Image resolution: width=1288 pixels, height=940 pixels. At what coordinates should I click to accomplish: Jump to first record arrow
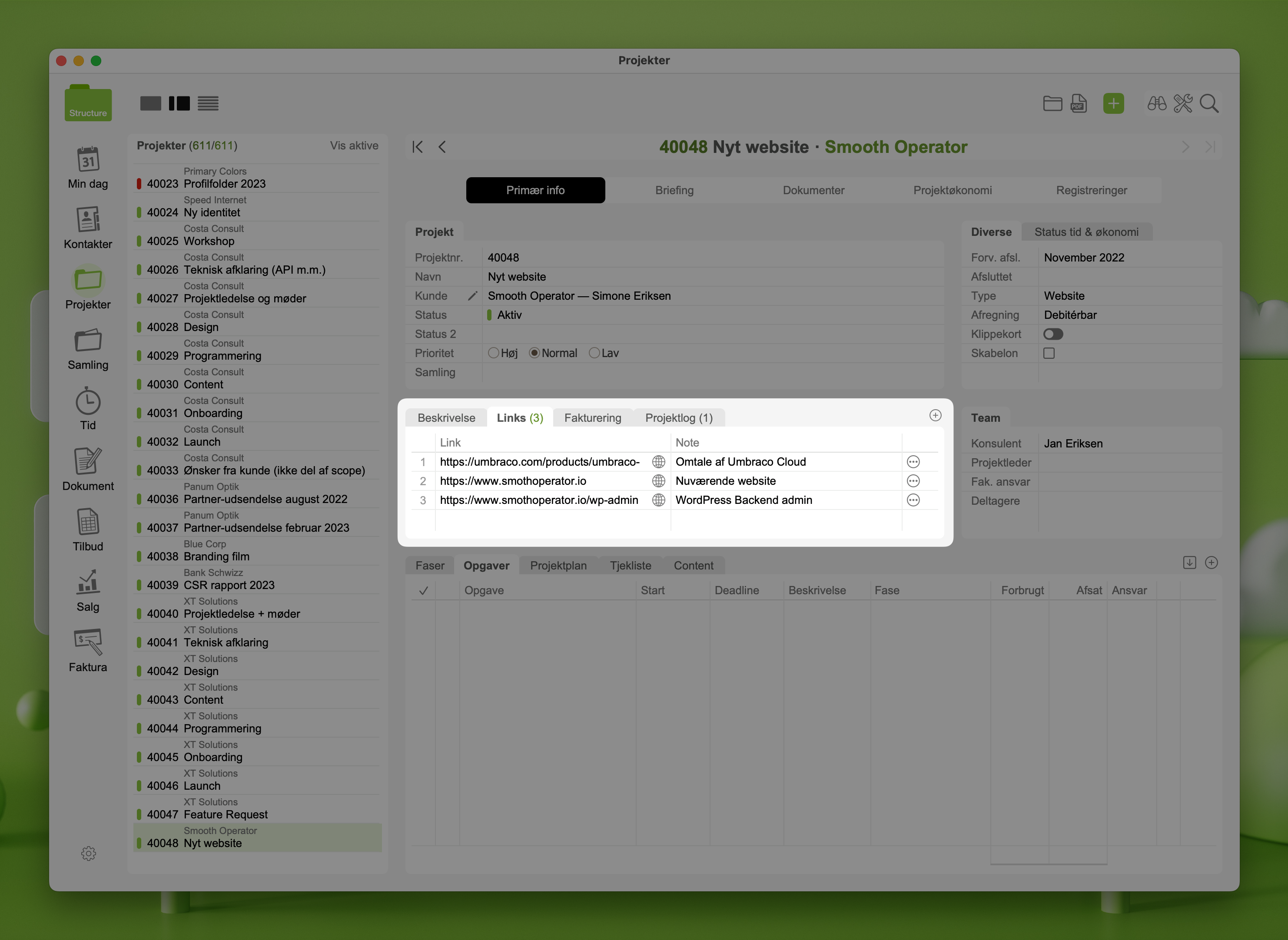pyautogui.click(x=418, y=147)
